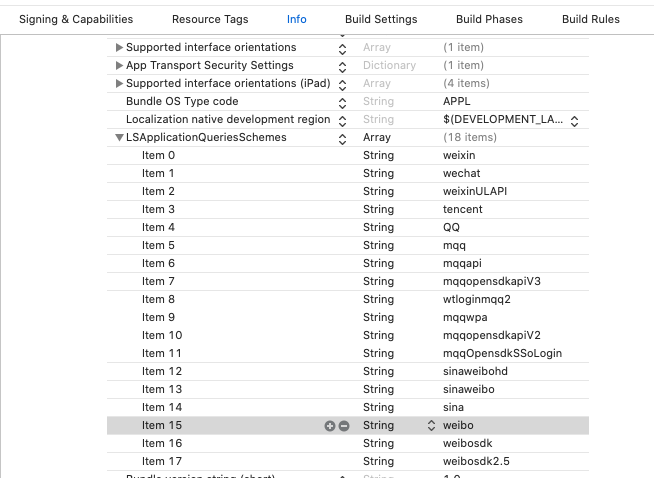
Task: Remove Item 15 with the minus button
Action: 344,426
